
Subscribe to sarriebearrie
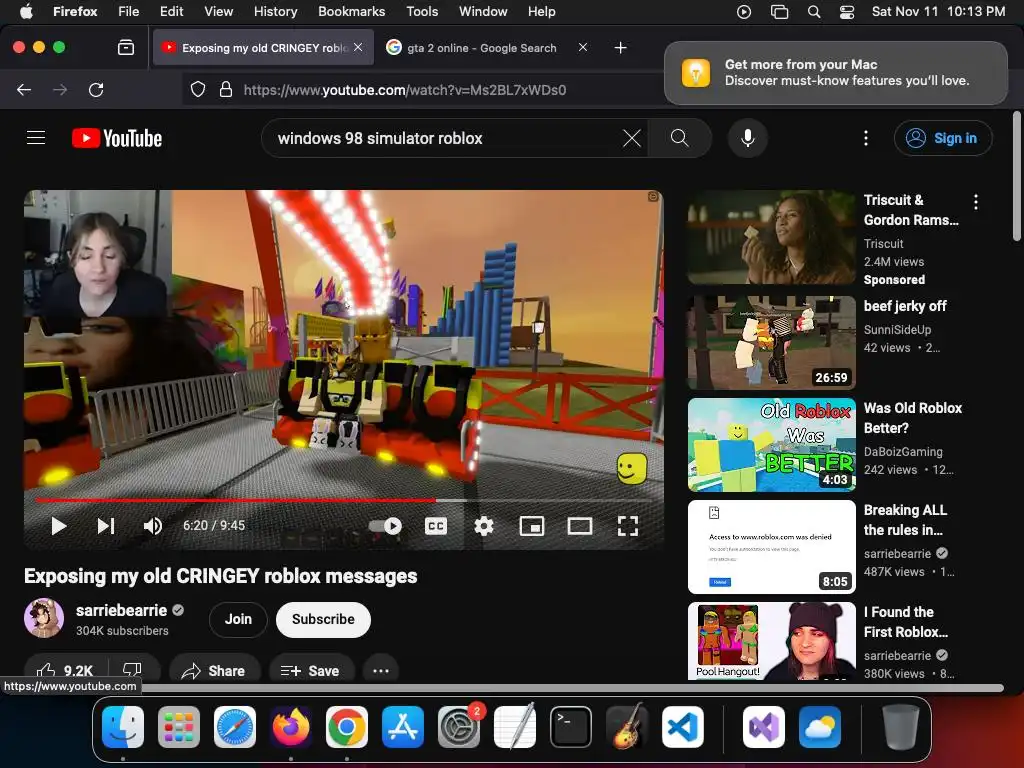click(323, 619)
